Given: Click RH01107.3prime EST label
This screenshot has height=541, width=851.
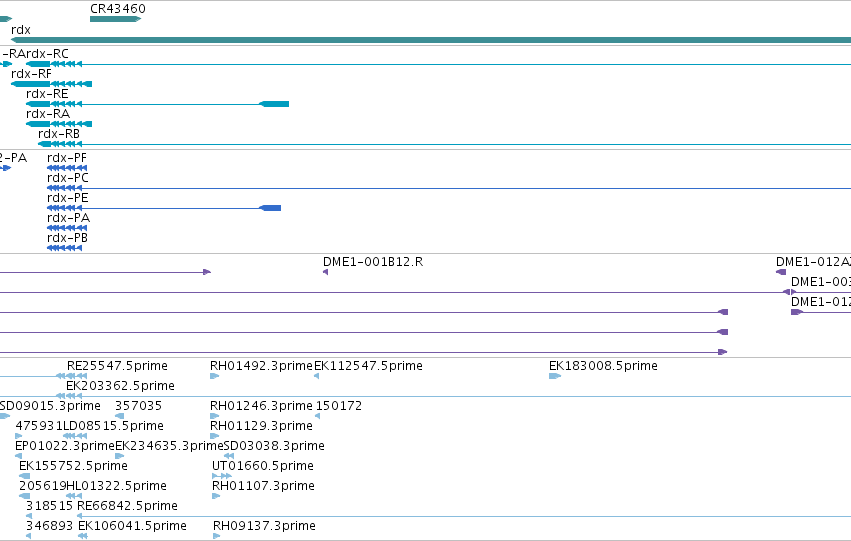Looking at the screenshot, I should (x=263, y=487).
